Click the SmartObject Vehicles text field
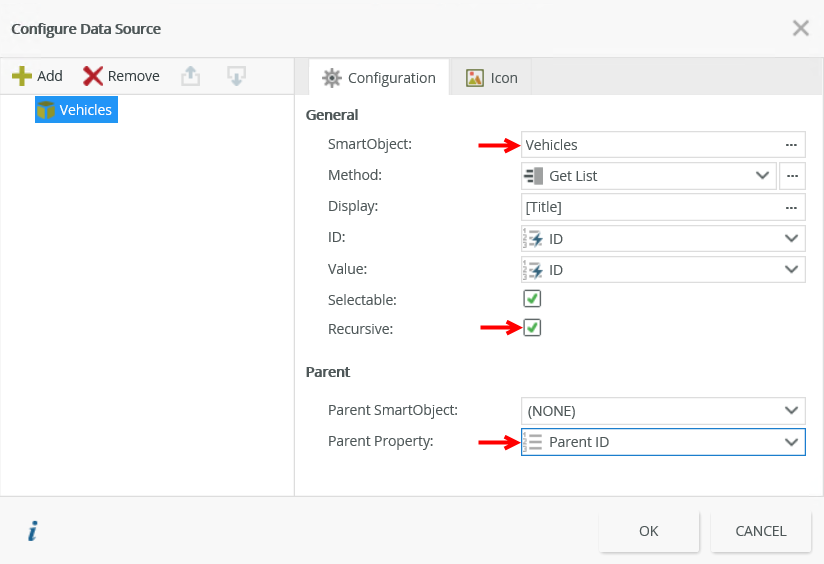The width and height of the screenshot is (824, 564). coord(648,145)
